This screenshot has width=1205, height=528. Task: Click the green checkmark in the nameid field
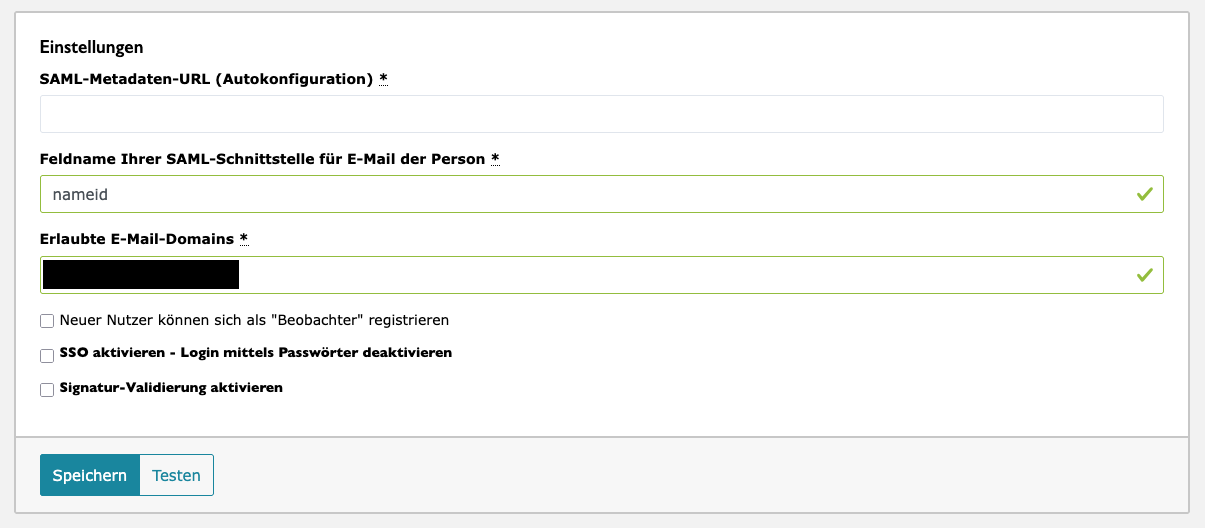click(x=1145, y=194)
